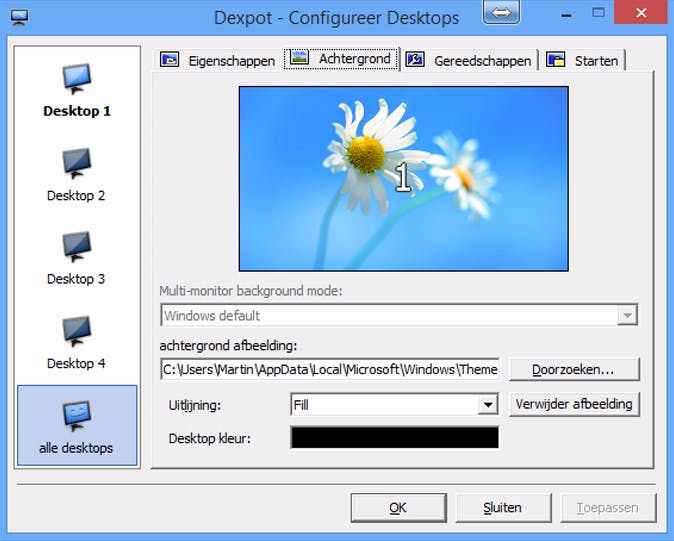This screenshot has height=541, width=674.
Task: Select the Desktop 3 monitor icon
Action: pos(77,247)
